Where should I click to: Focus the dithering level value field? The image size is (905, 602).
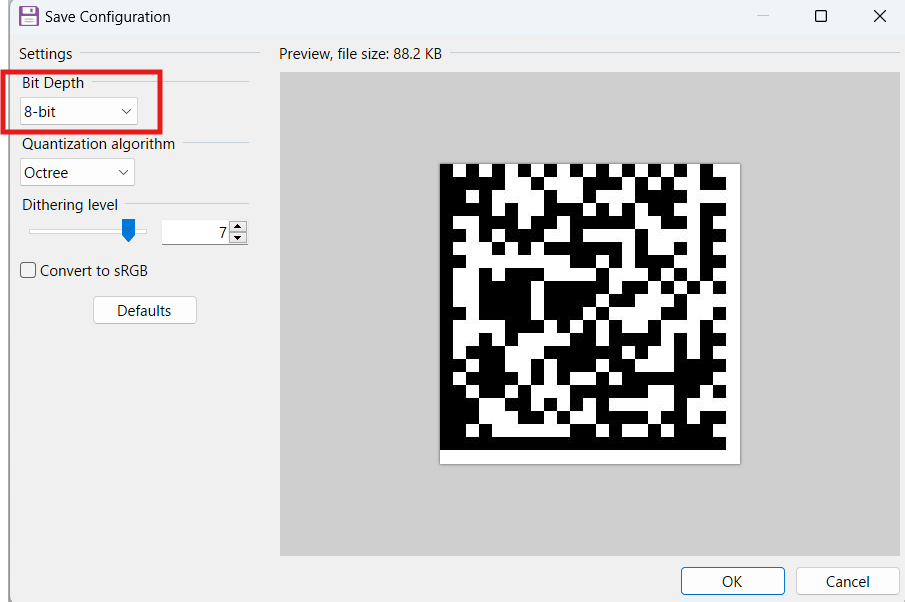194,233
